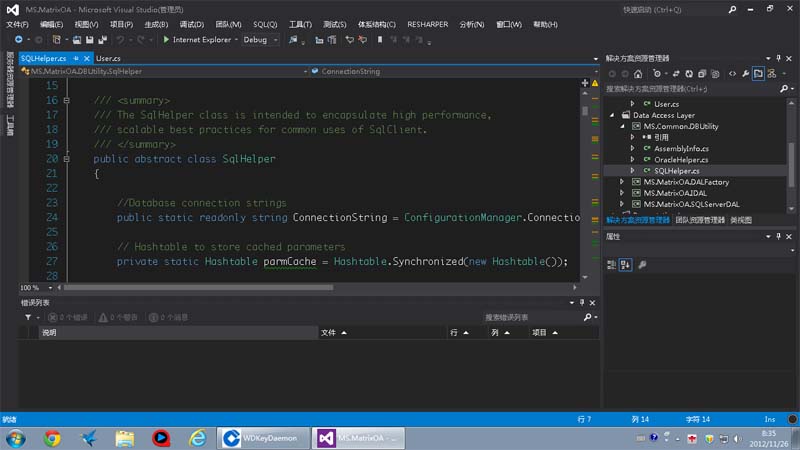Viewport: 800px width, 450px height.
Task: Click the View Code icon in Solution Explorer
Action: pos(733,74)
